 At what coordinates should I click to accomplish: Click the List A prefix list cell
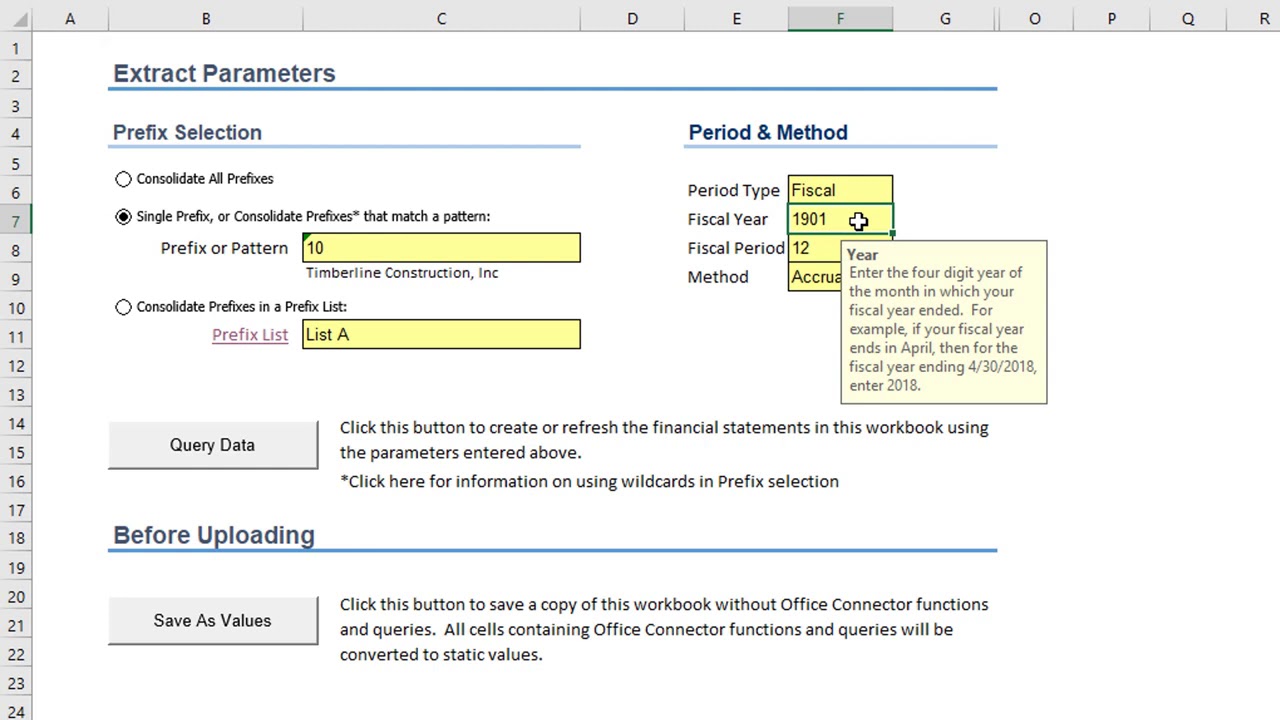[441, 335]
